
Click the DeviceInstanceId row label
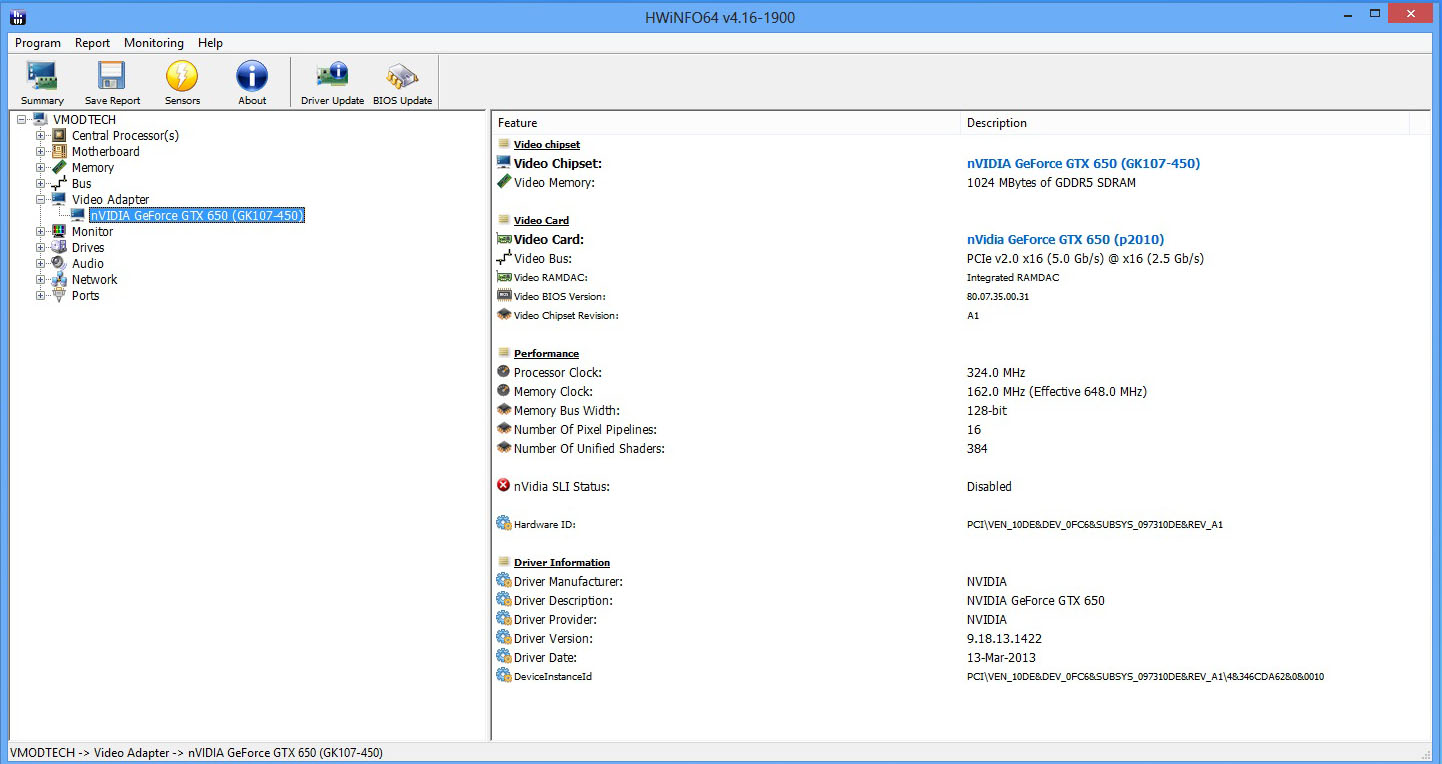tap(553, 676)
